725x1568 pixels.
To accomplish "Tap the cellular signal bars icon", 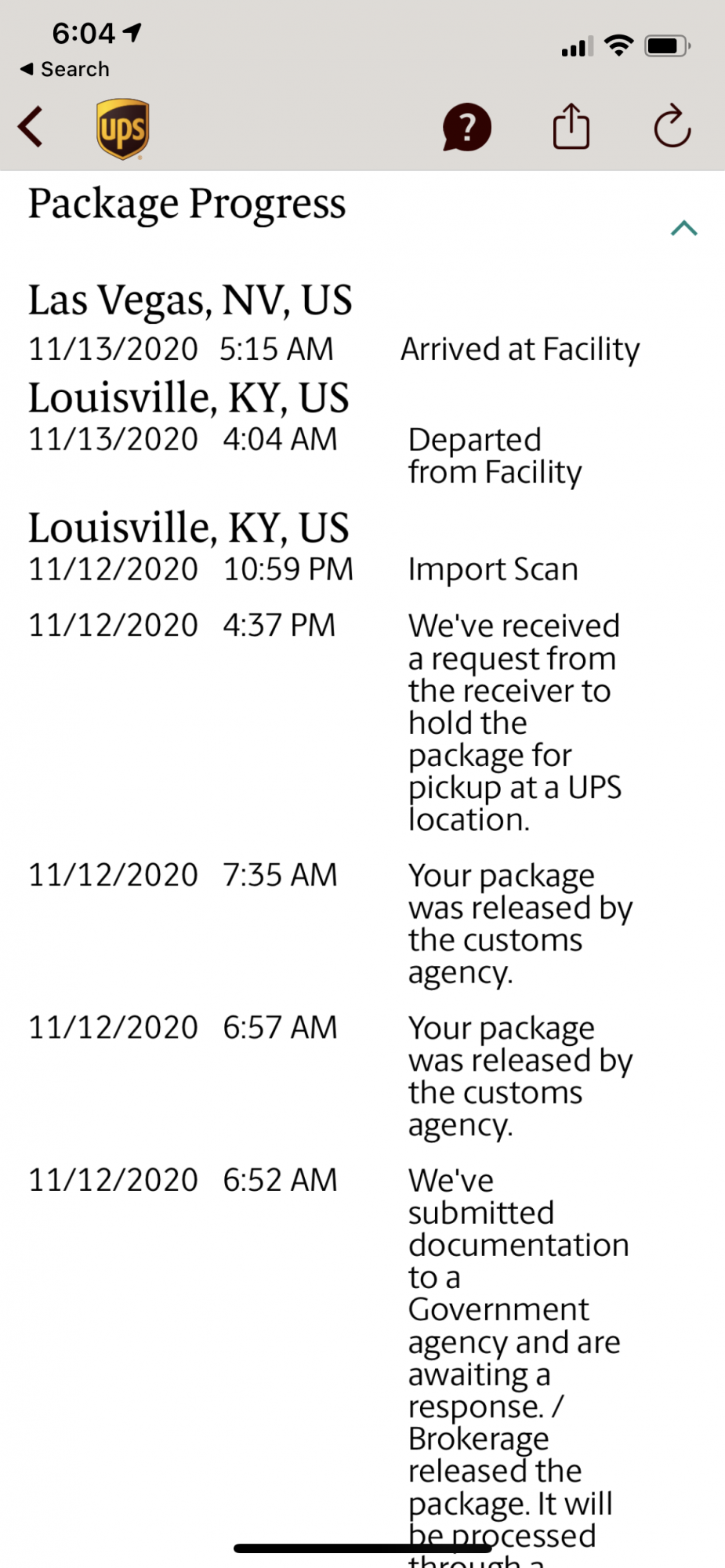I will click(x=577, y=48).
